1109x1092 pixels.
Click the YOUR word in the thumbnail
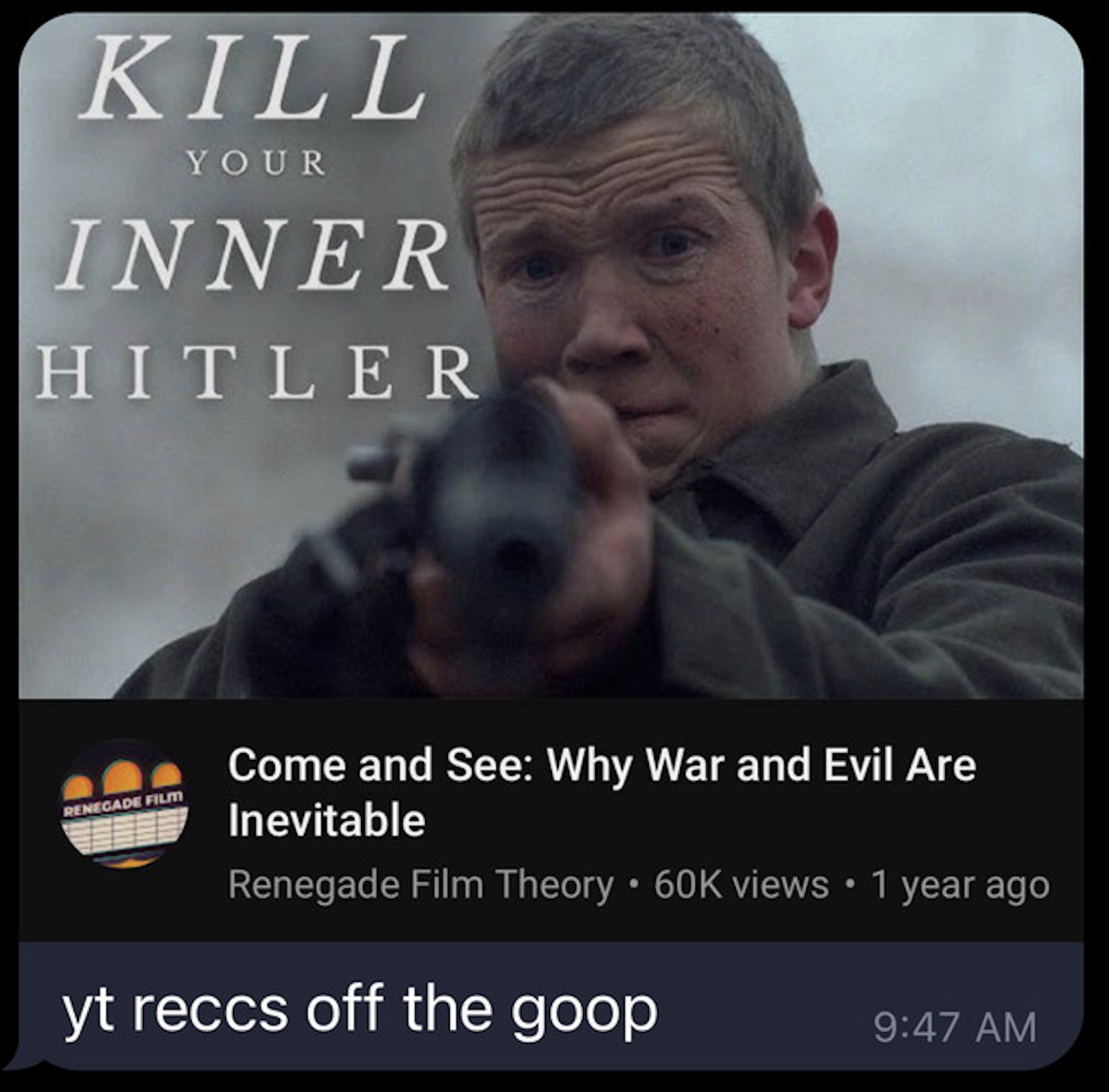tap(257, 163)
